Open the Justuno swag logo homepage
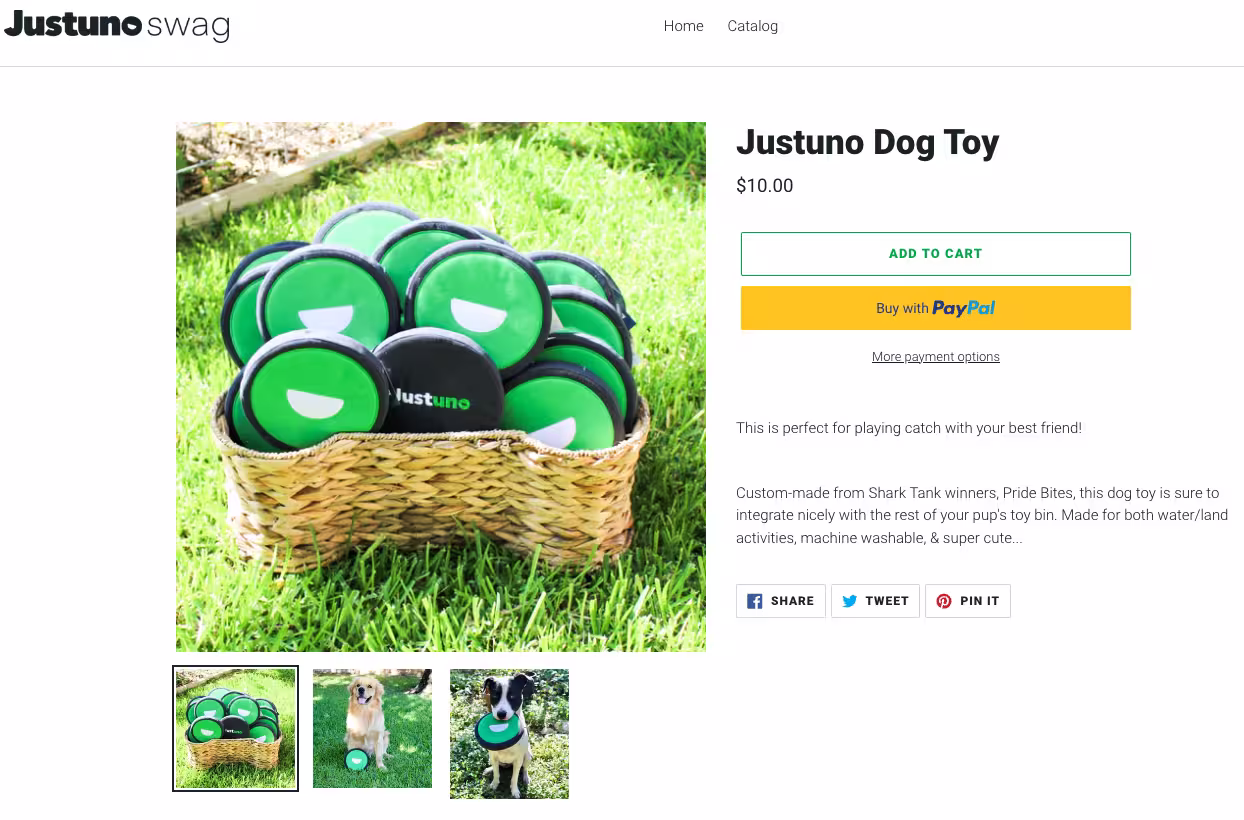The height and width of the screenshot is (820, 1244). point(117,24)
